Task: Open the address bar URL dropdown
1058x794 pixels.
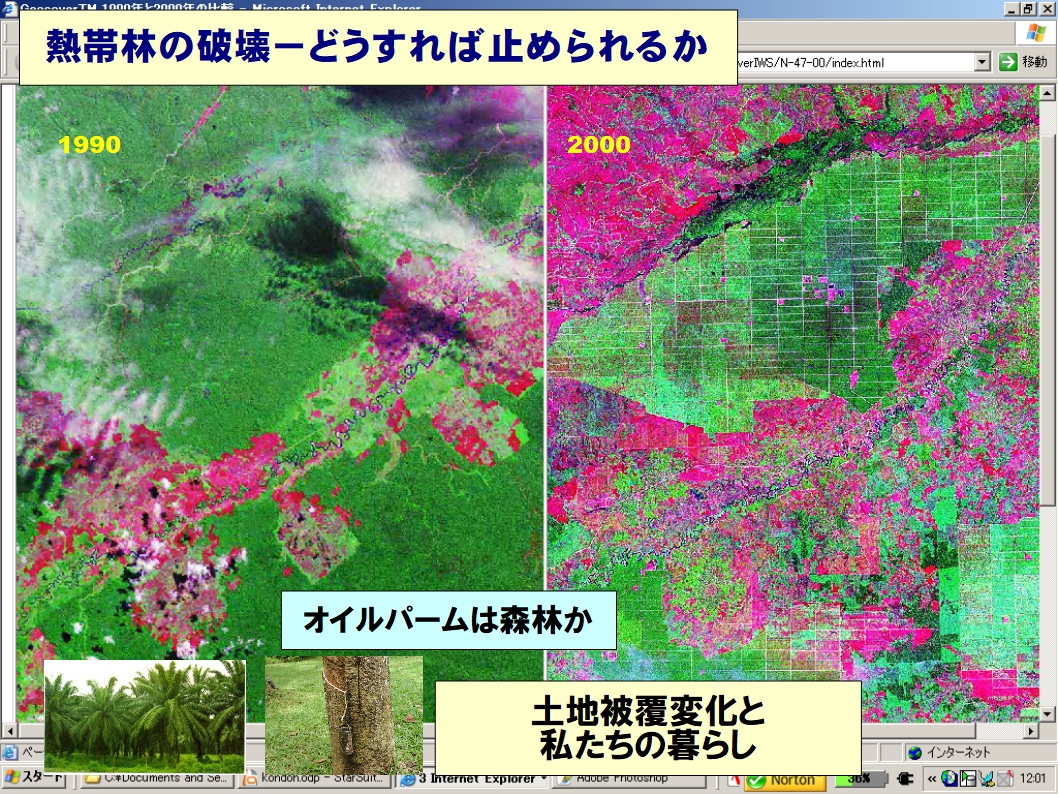Action: coord(982,62)
